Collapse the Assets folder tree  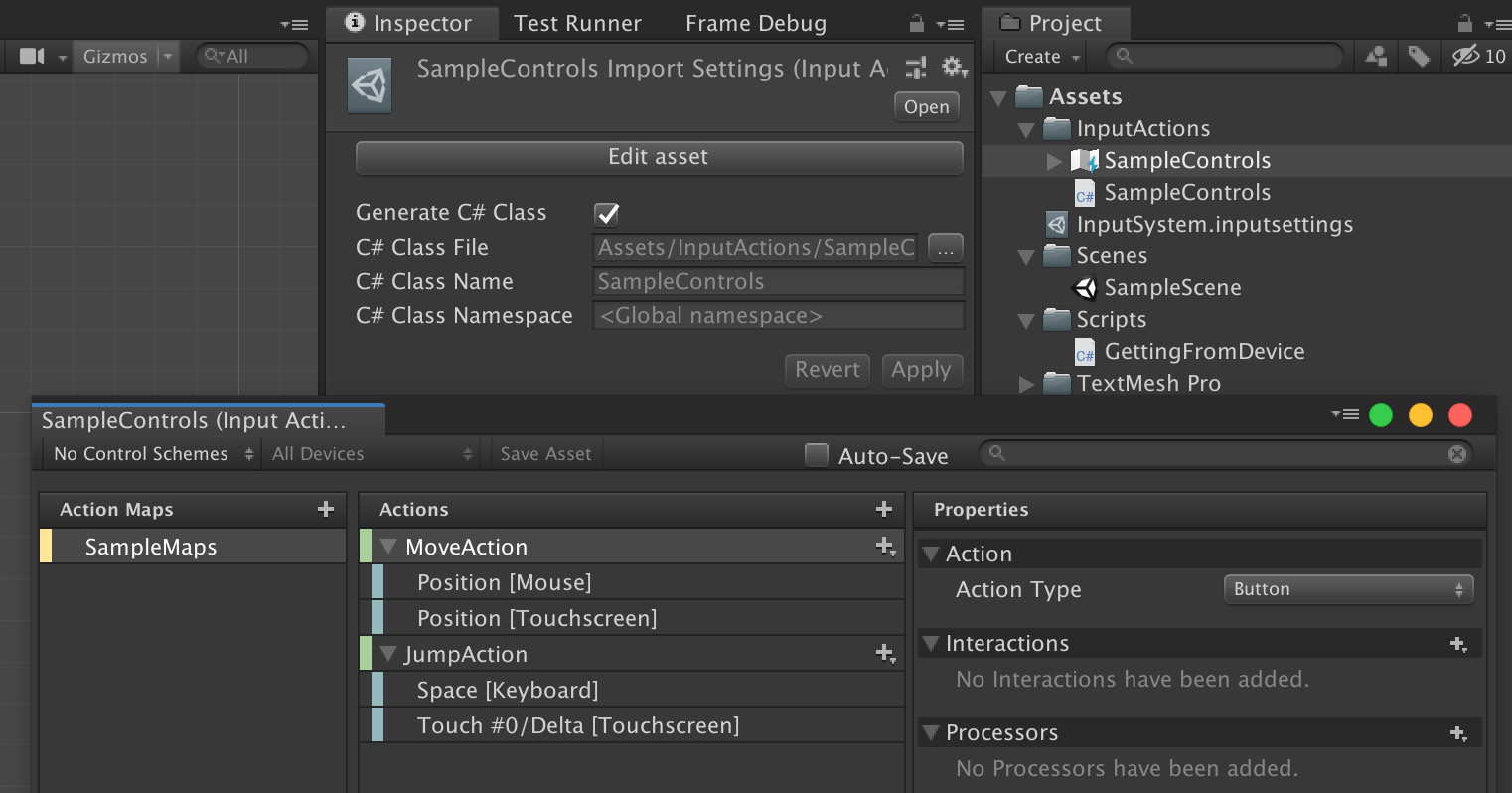999,97
